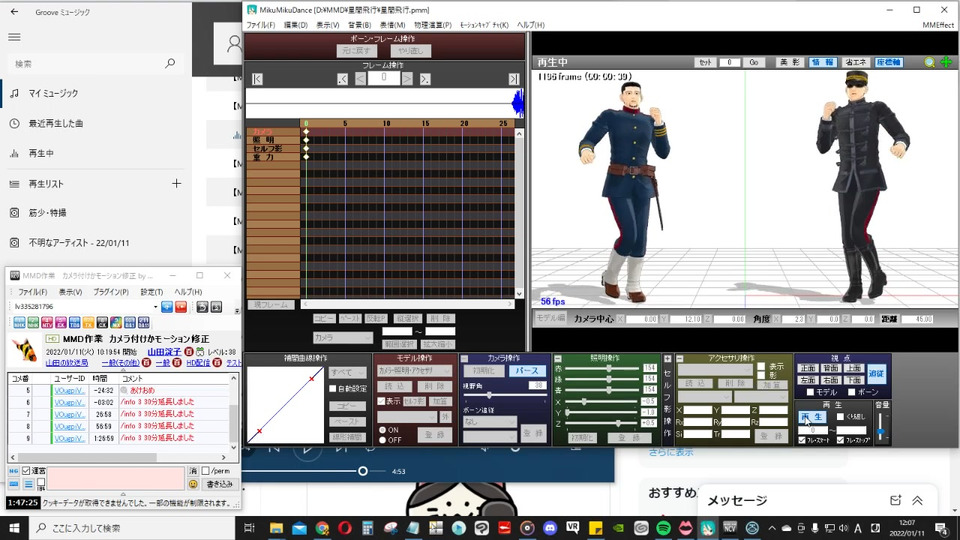Show hidden system tray icons

click(771, 528)
